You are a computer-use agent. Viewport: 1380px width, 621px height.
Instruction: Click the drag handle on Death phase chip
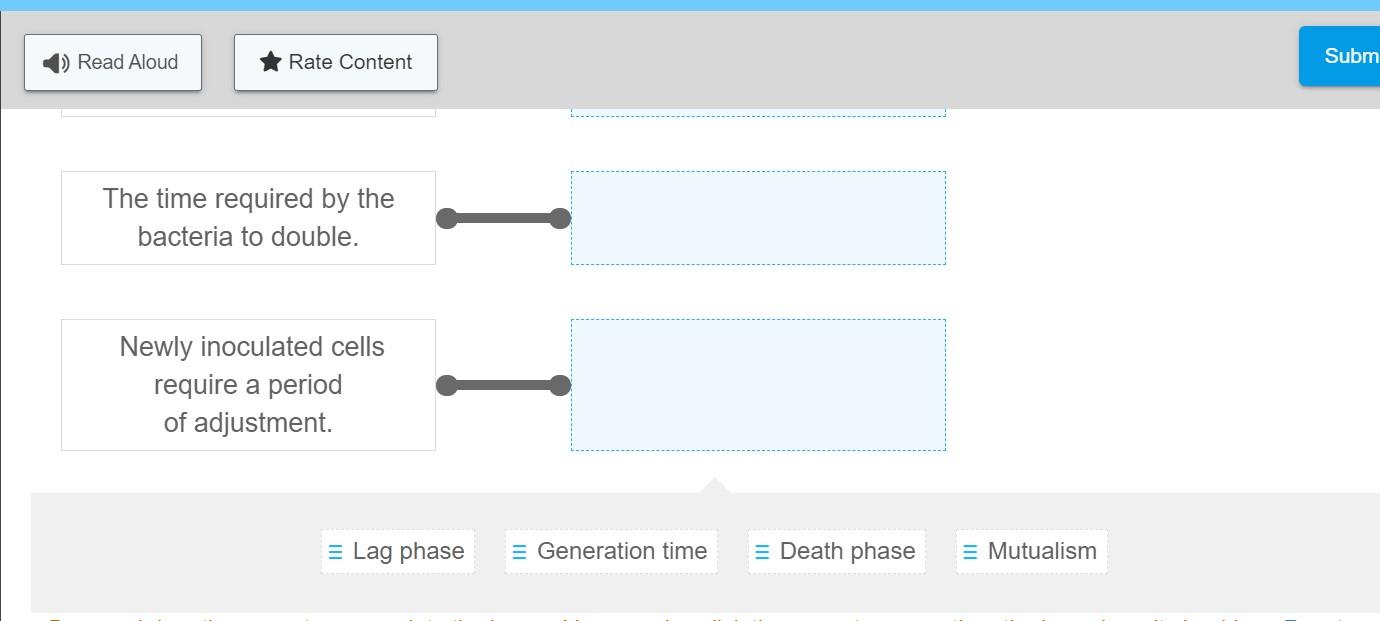pyautogui.click(x=761, y=550)
